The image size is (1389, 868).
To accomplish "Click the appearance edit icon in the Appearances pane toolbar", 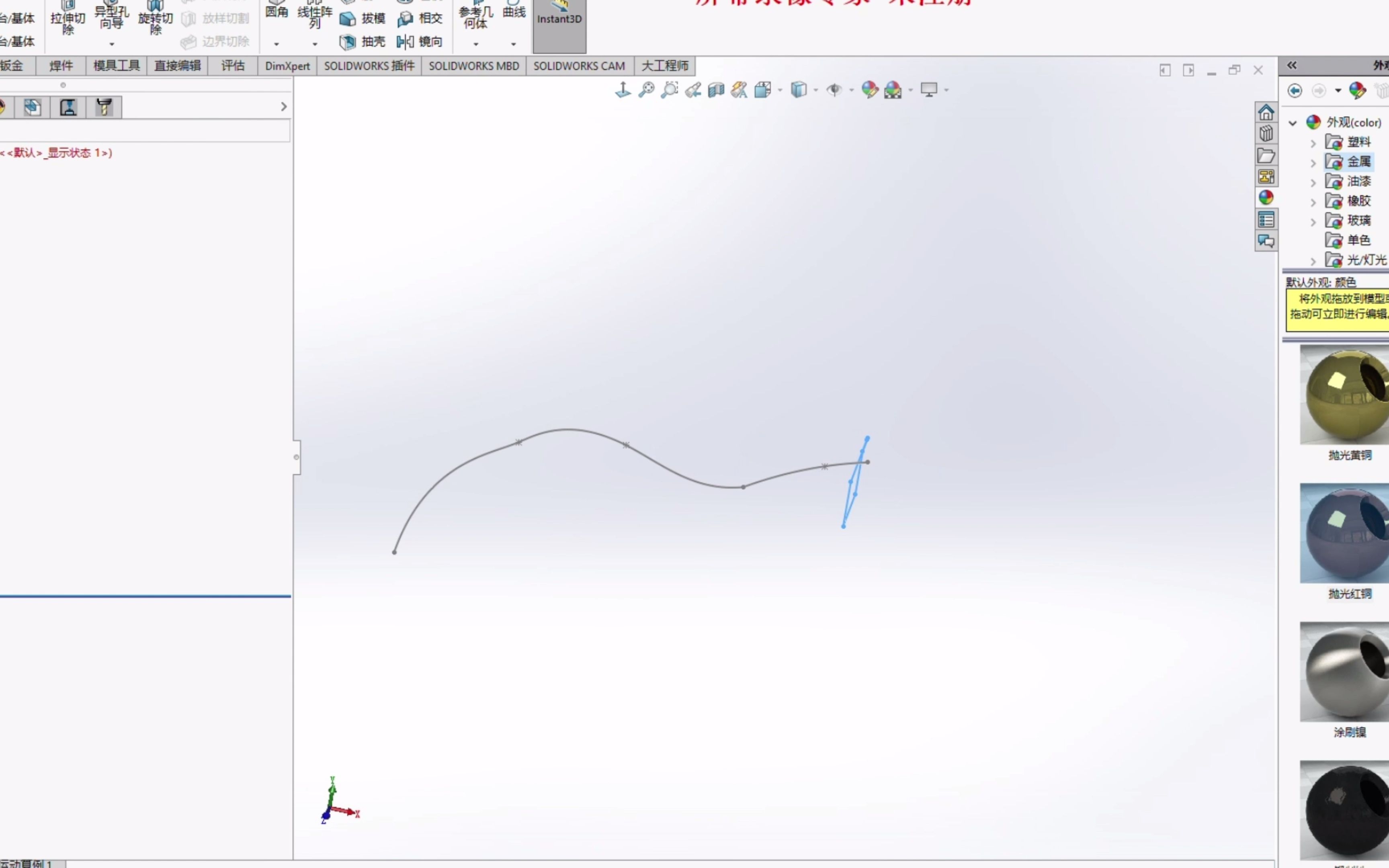I will point(1357,90).
